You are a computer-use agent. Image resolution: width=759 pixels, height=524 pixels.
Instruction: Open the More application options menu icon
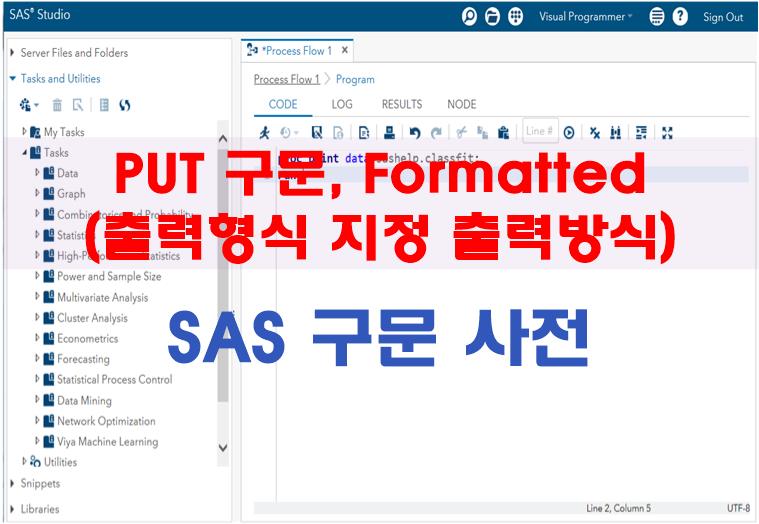pos(656,16)
